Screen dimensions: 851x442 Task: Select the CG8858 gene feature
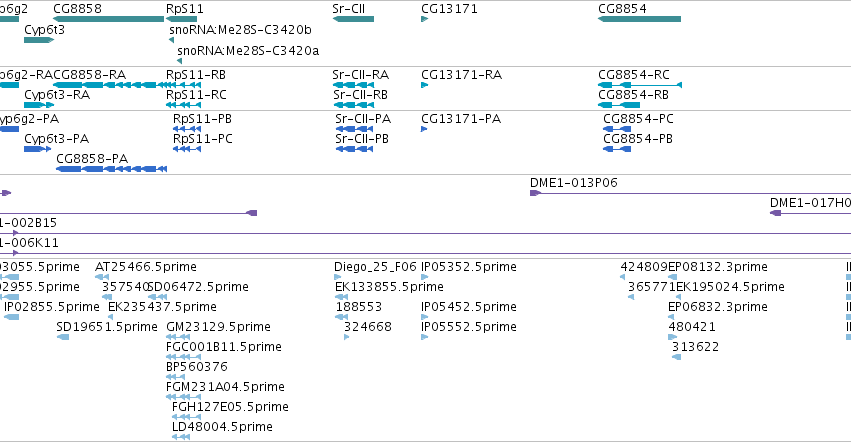109,19
